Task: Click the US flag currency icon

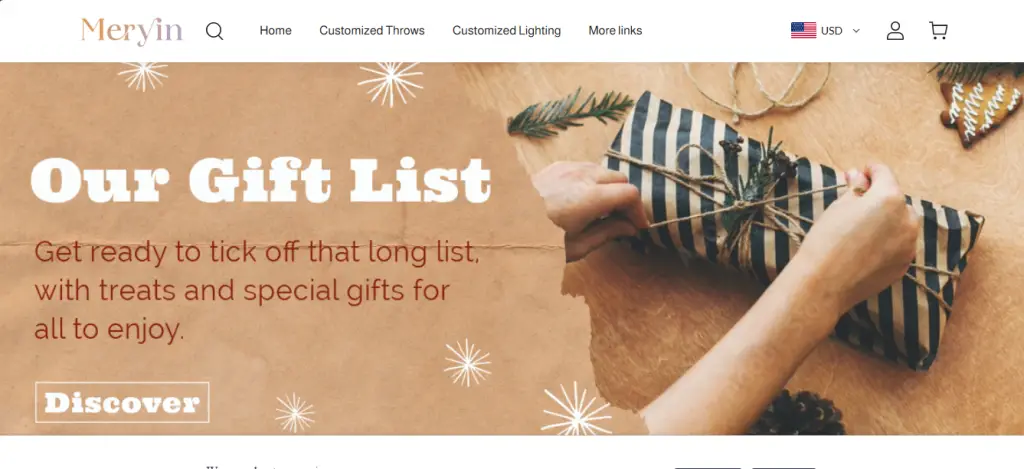Action: [803, 31]
